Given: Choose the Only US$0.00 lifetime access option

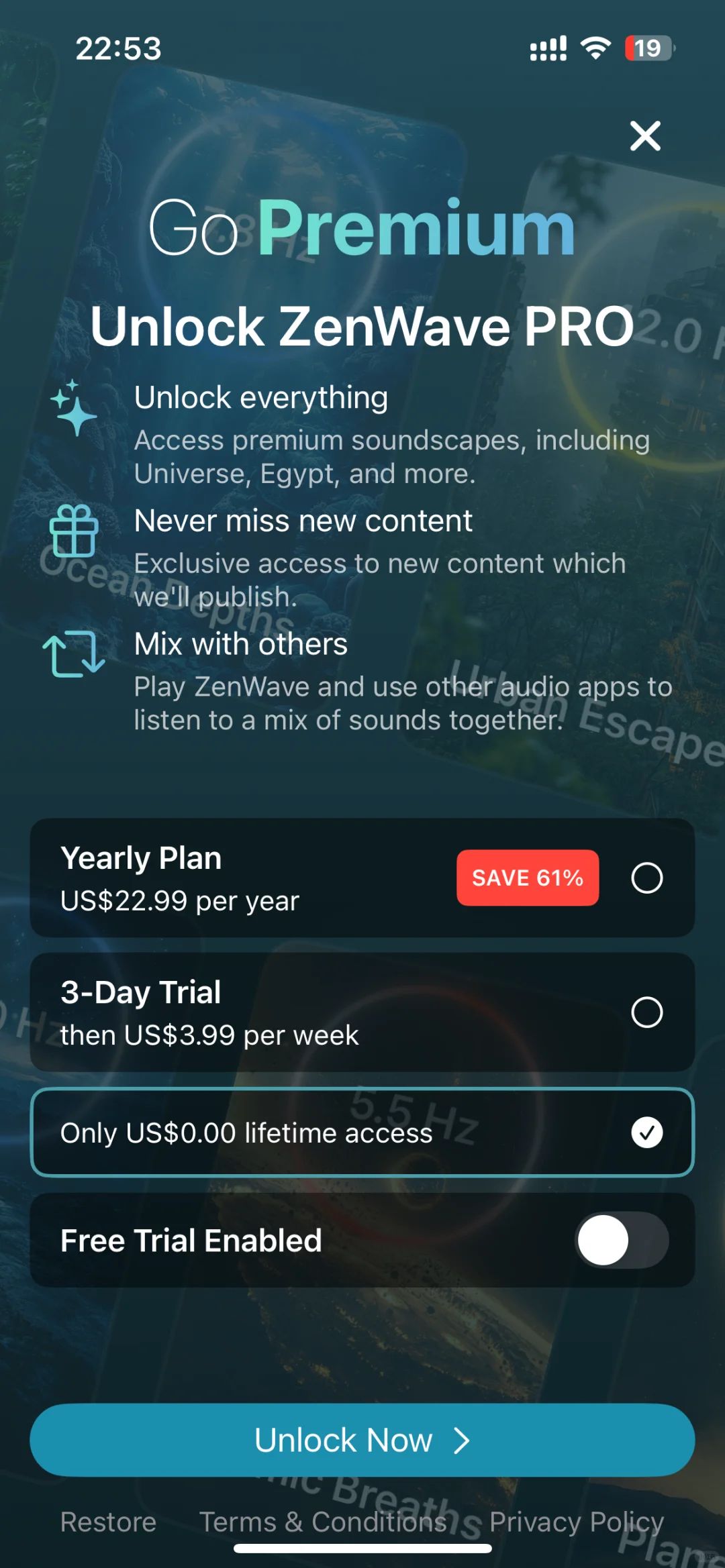Looking at the screenshot, I should pyautogui.click(x=362, y=1133).
